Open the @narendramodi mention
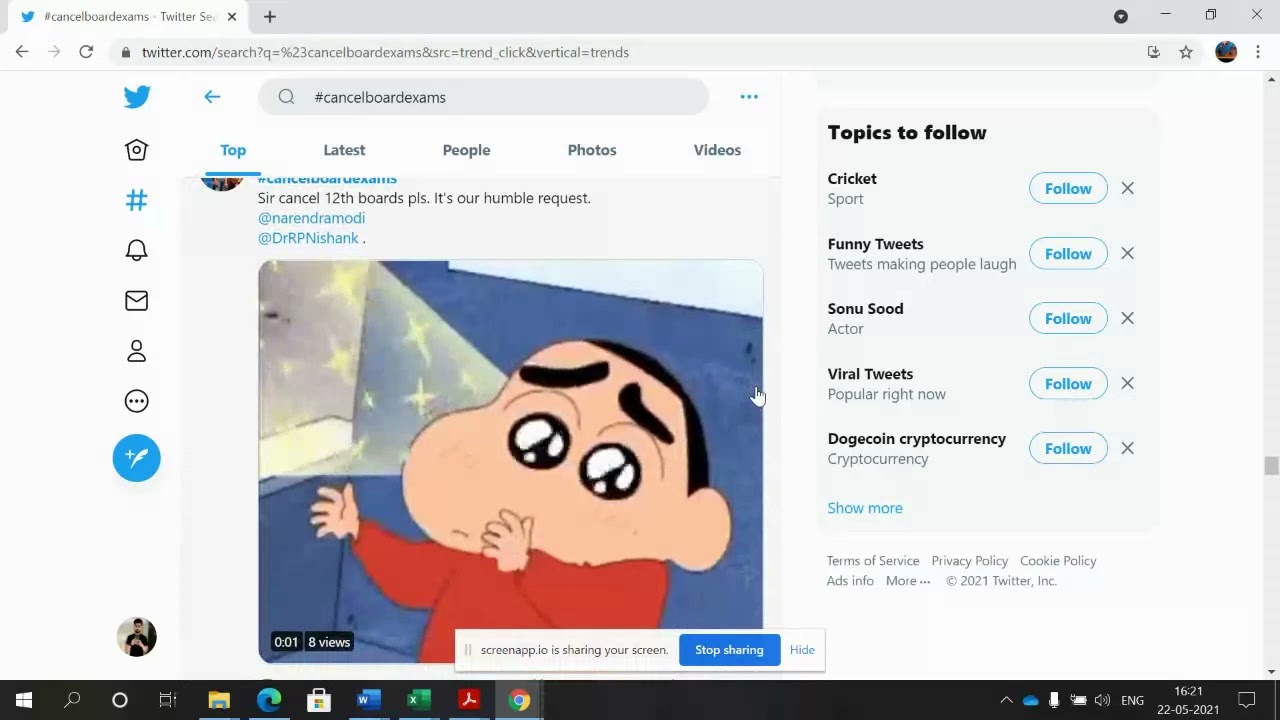This screenshot has width=1280, height=720. click(x=311, y=218)
